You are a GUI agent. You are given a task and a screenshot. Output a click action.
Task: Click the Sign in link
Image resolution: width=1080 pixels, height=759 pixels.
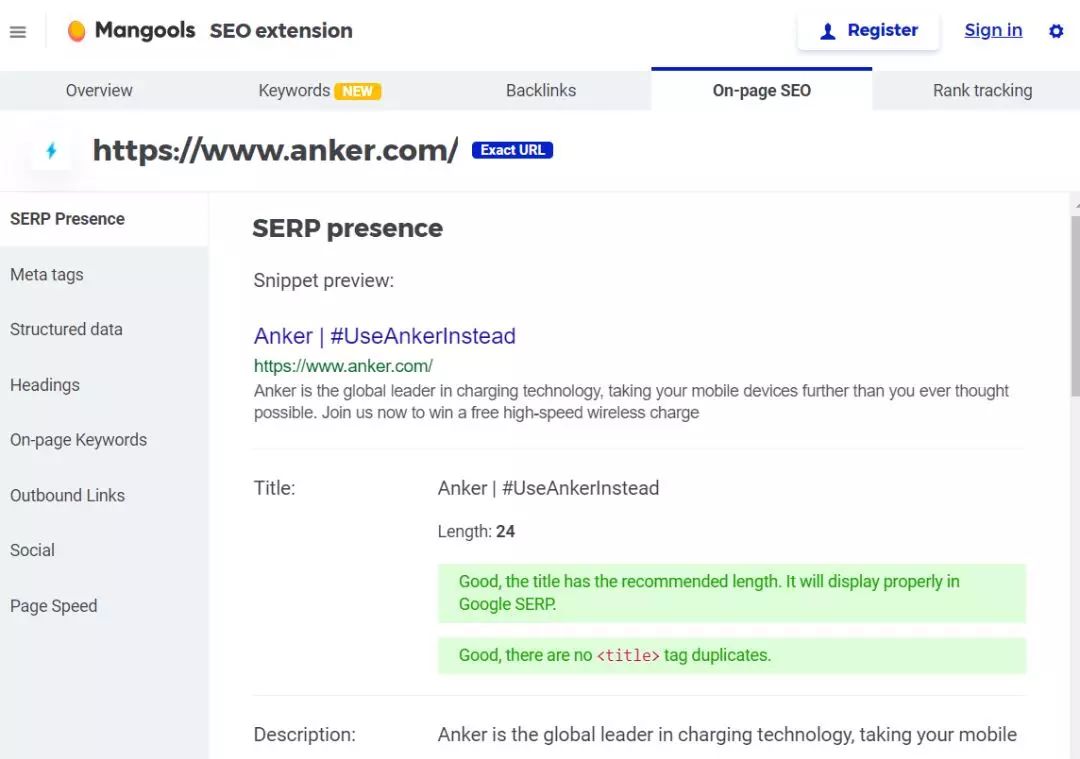(x=993, y=30)
